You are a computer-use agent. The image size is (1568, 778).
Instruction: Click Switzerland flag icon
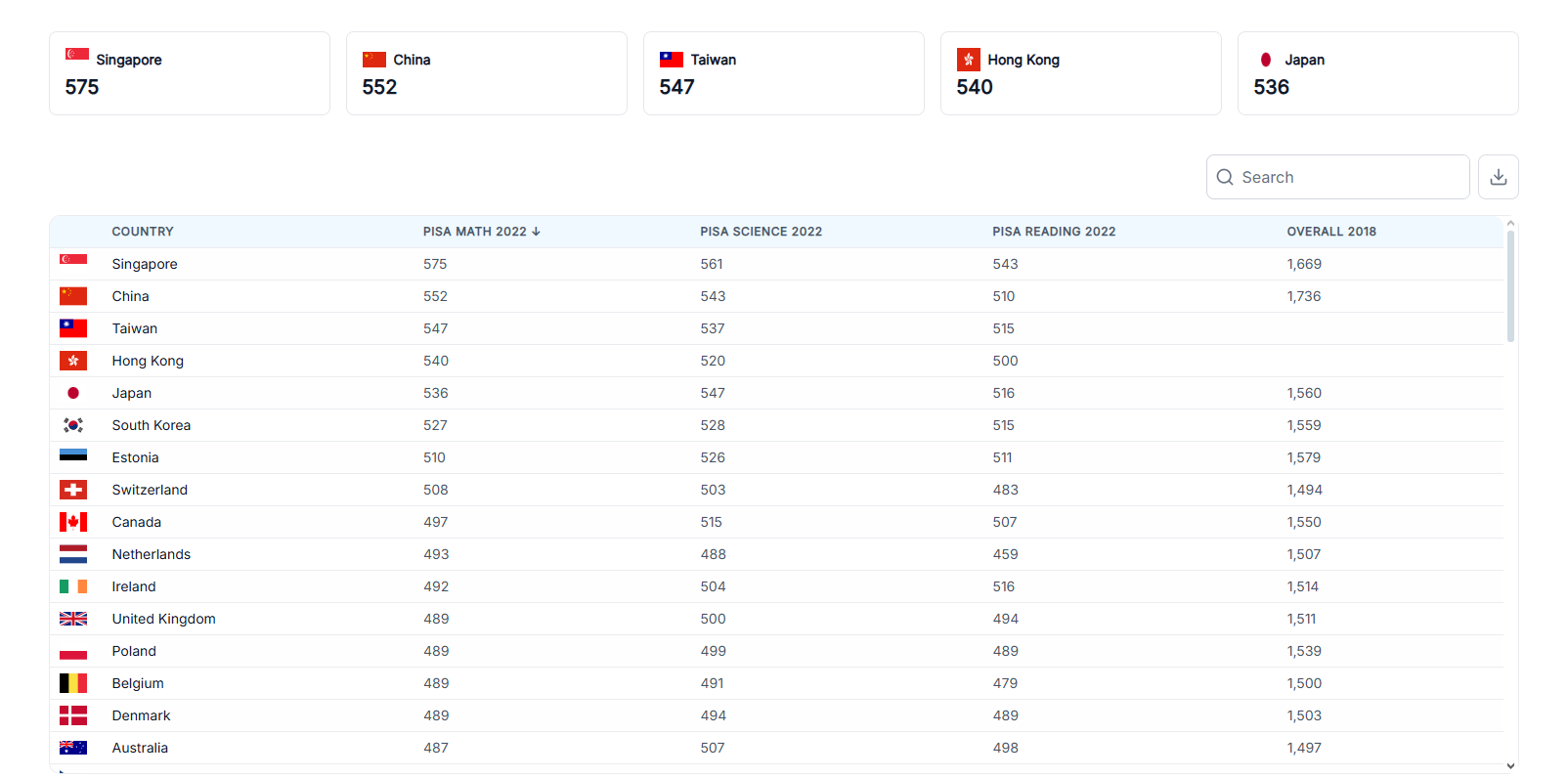73,490
